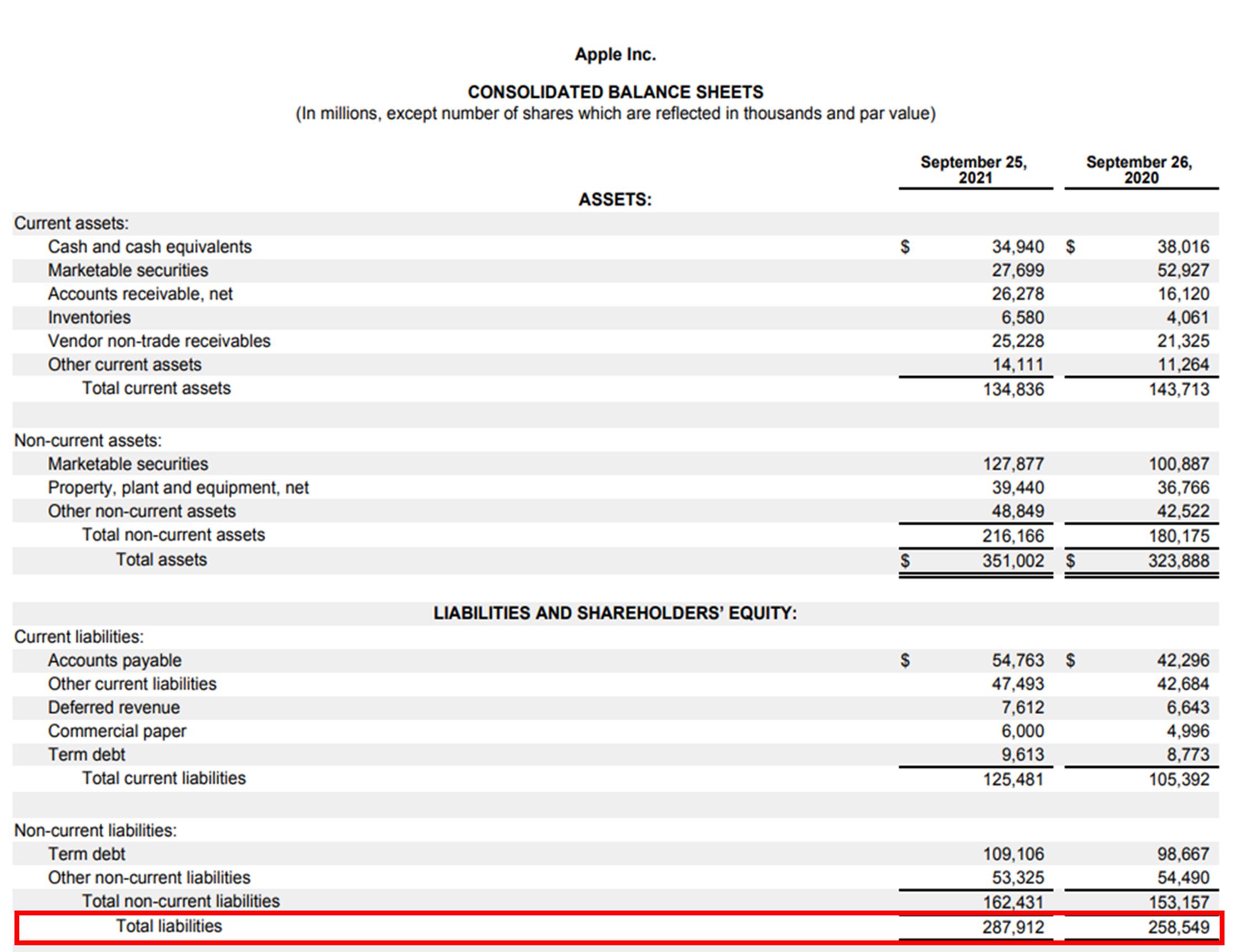Click the 42,296 accounts payable value

coord(1183,661)
